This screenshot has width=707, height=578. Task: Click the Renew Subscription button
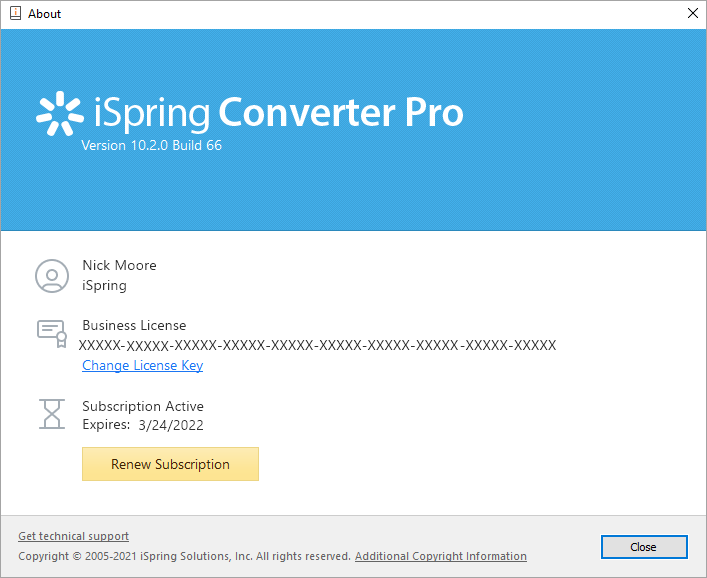tap(170, 464)
